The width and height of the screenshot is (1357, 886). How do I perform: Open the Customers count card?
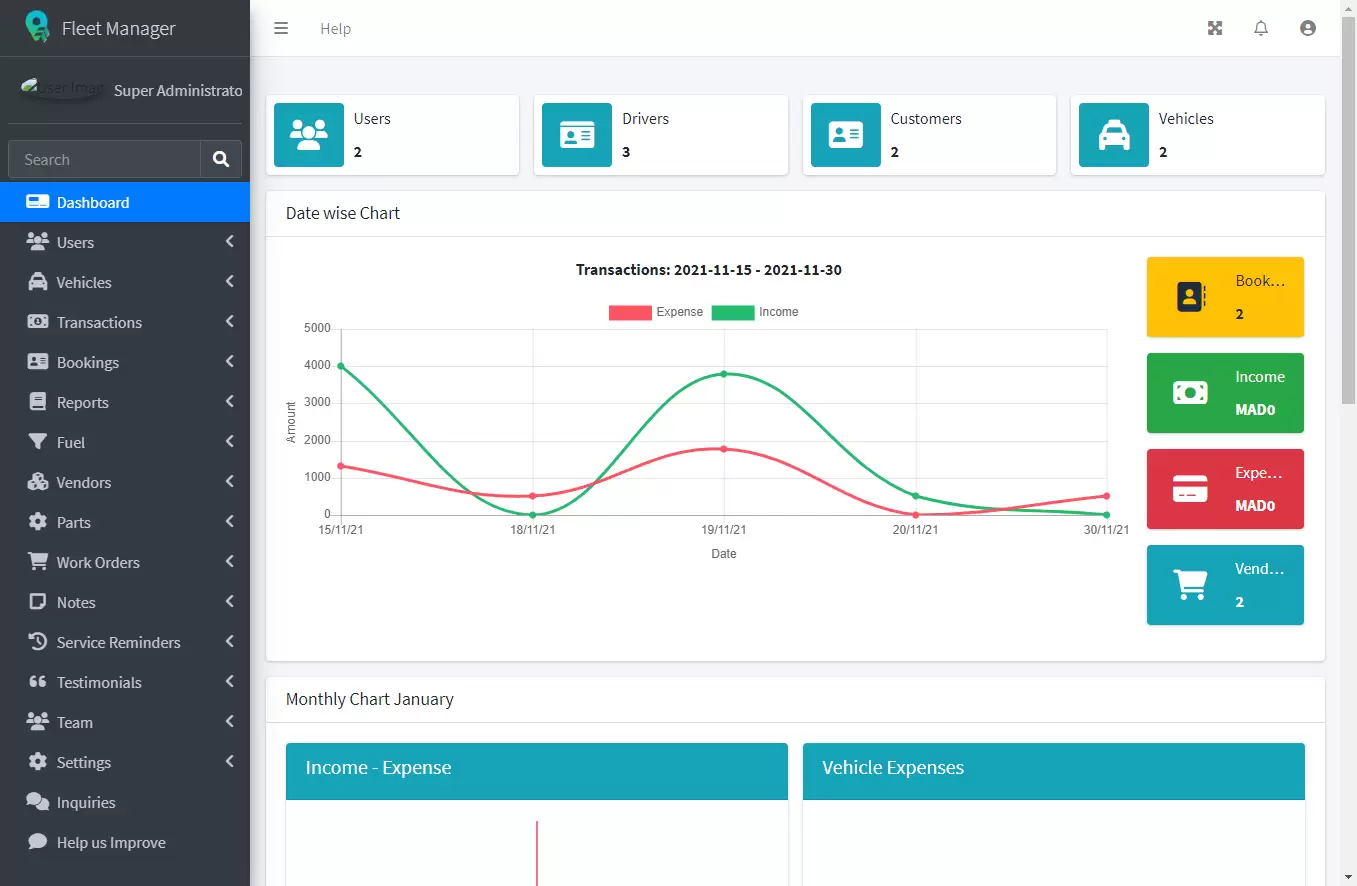click(929, 135)
